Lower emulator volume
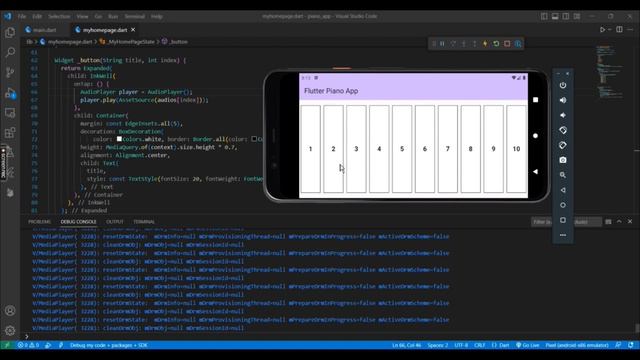640x360 pixels. pos(563,115)
